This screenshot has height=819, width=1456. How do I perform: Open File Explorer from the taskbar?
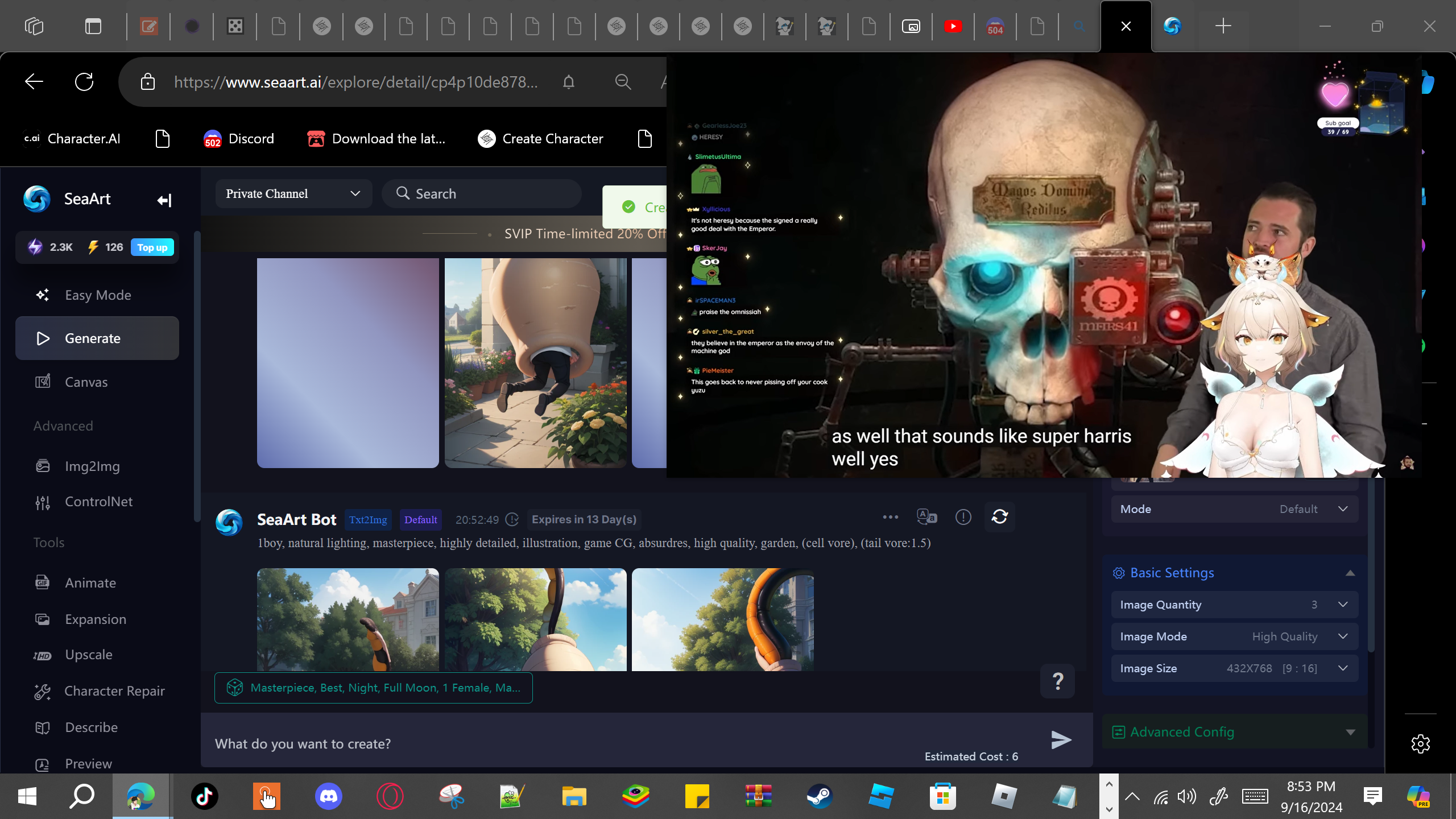point(574,796)
